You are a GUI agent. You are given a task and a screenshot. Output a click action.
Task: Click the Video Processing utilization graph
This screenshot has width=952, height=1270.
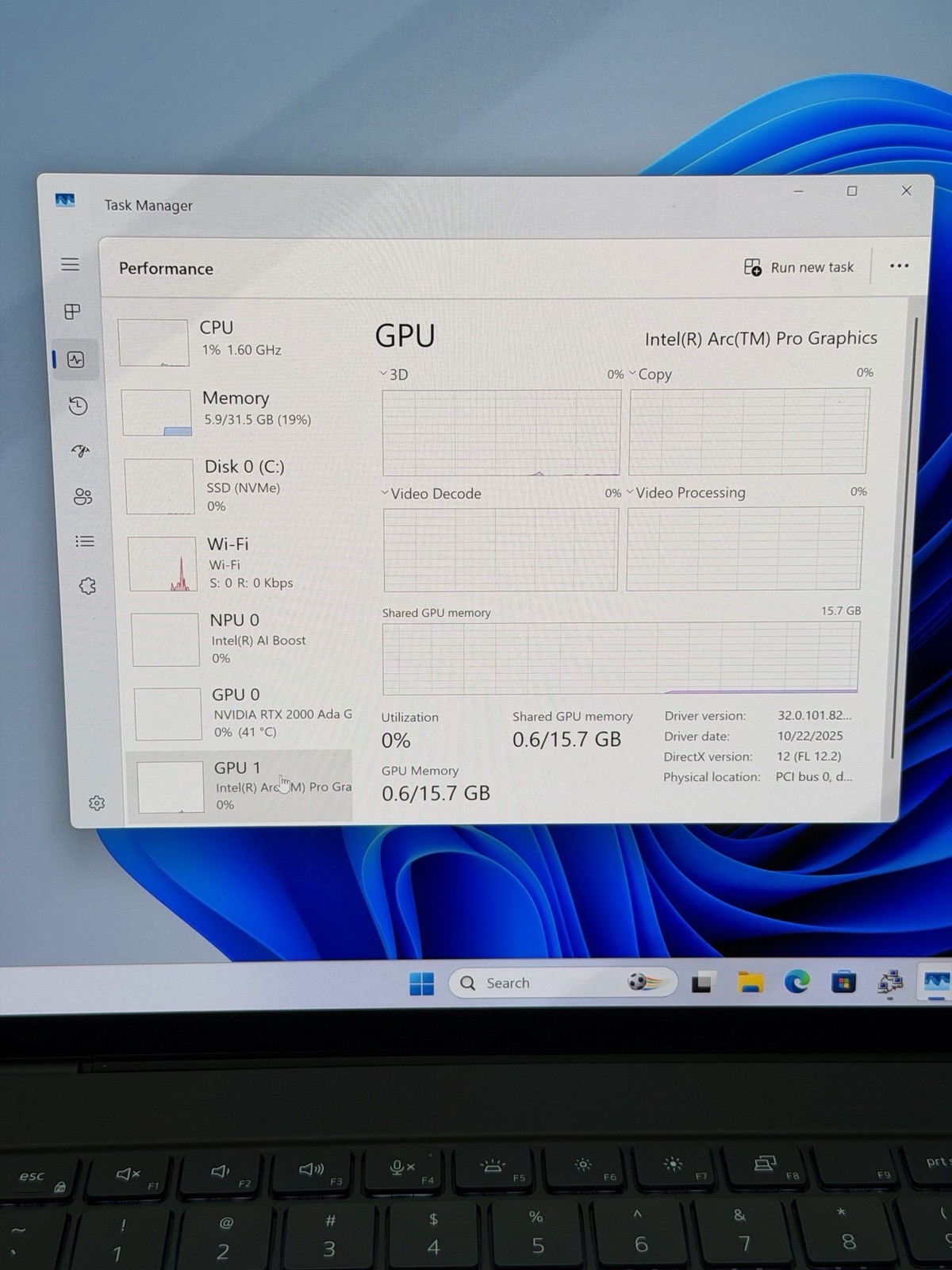tap(744, 548)
